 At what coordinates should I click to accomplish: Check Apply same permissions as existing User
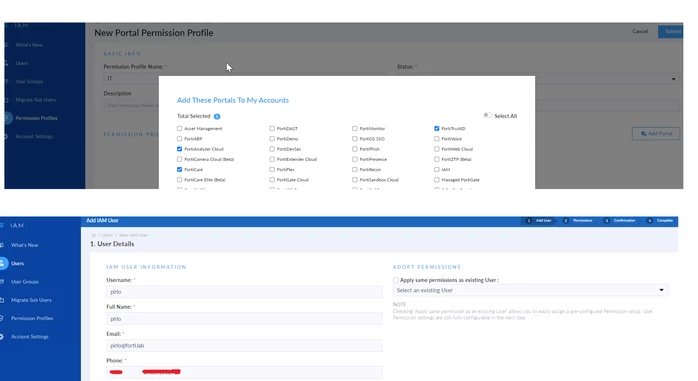coord(396,280)
